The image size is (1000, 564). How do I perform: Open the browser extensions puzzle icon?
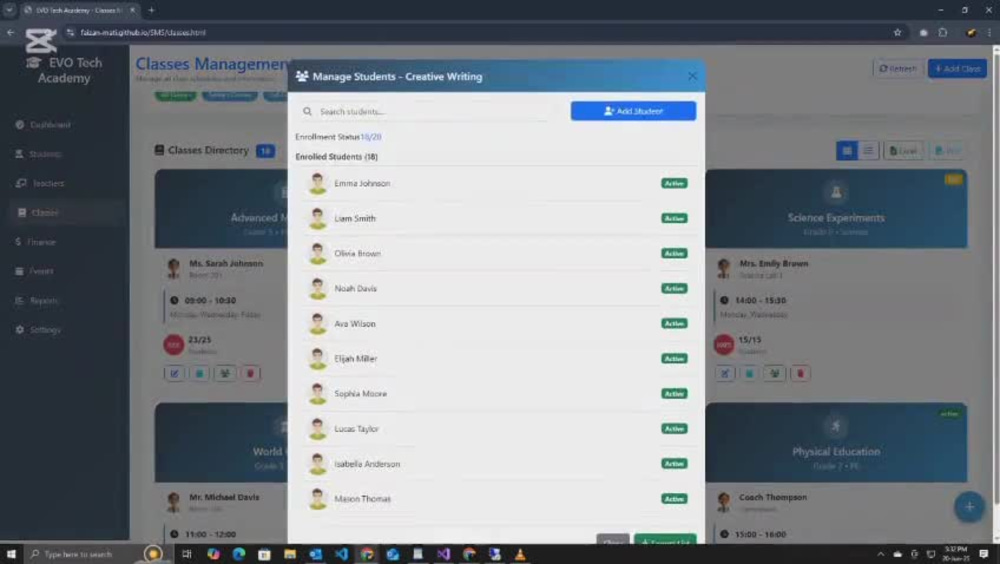pos(943,33)
